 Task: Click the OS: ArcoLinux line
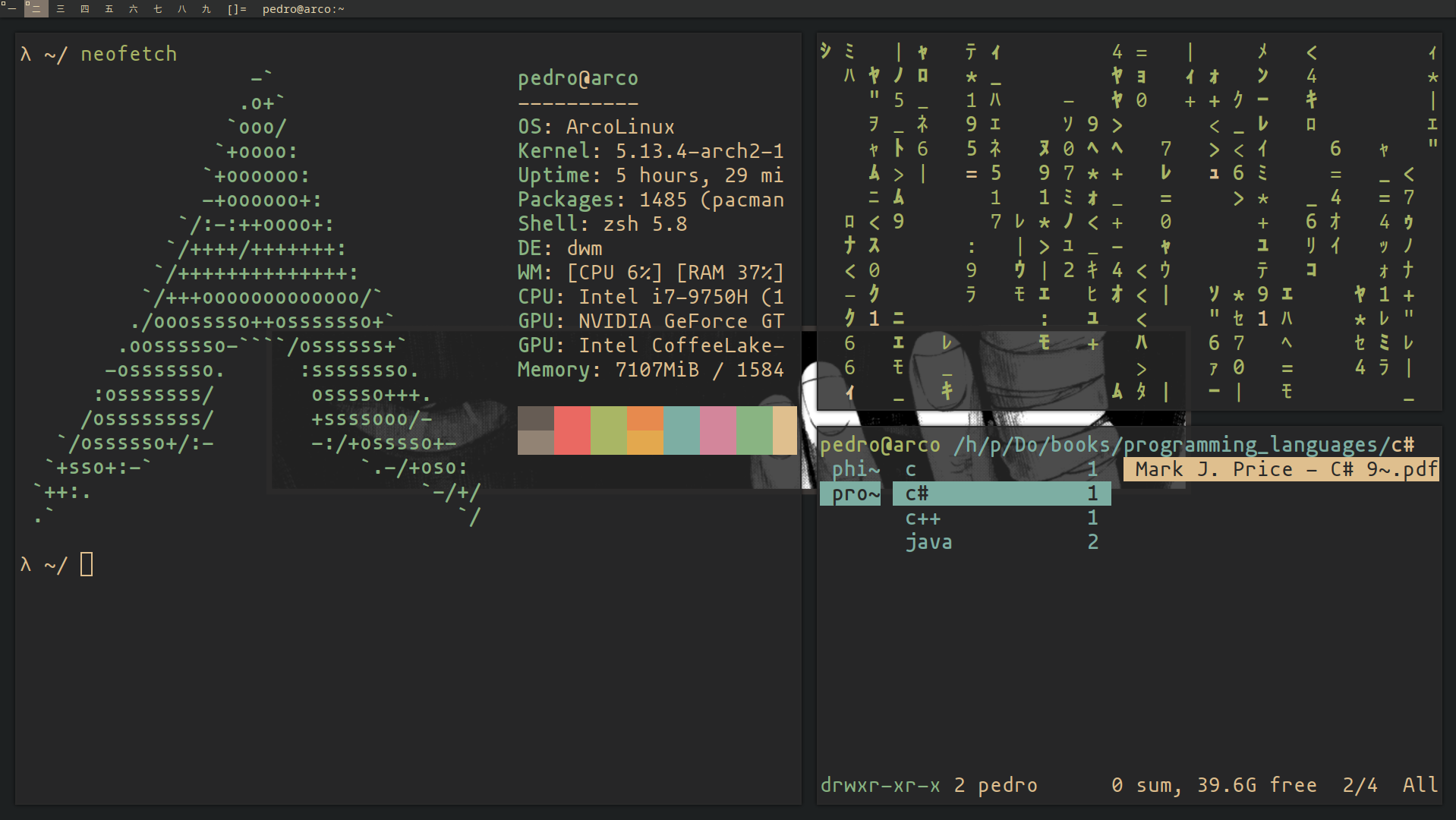(x=597, y=127)
